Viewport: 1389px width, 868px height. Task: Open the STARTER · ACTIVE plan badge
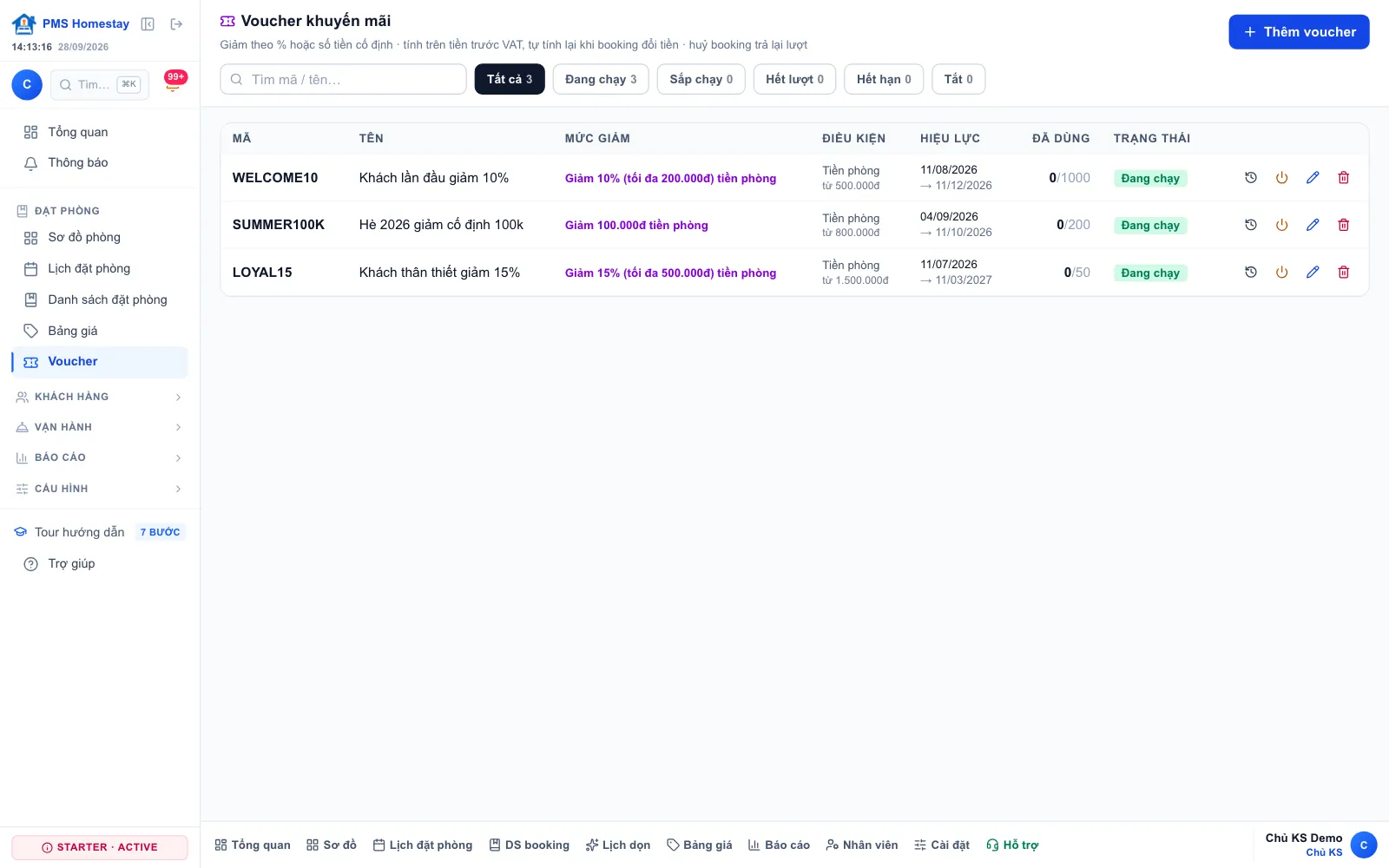click(100, 847)
